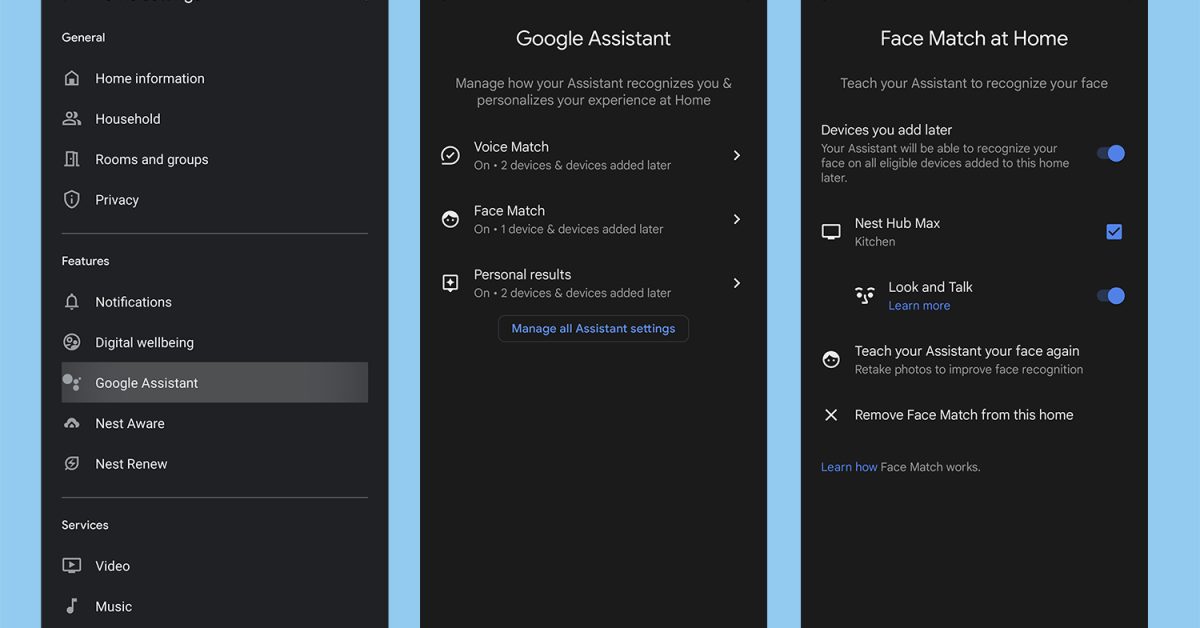Expand Voice Match with its chevron arrow
Viewport: 1200px width, 628px height.
pos(737,155)
